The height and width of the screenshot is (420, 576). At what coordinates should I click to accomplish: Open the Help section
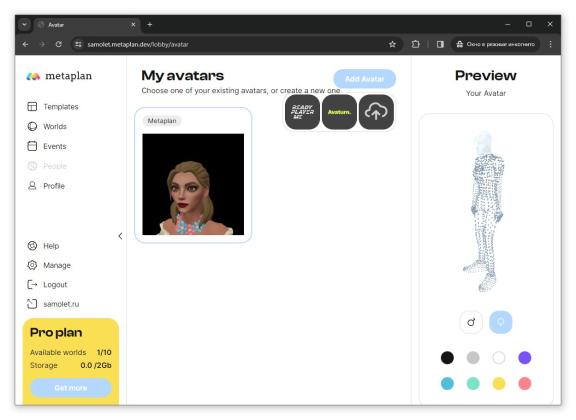click(x=43, y=245)
